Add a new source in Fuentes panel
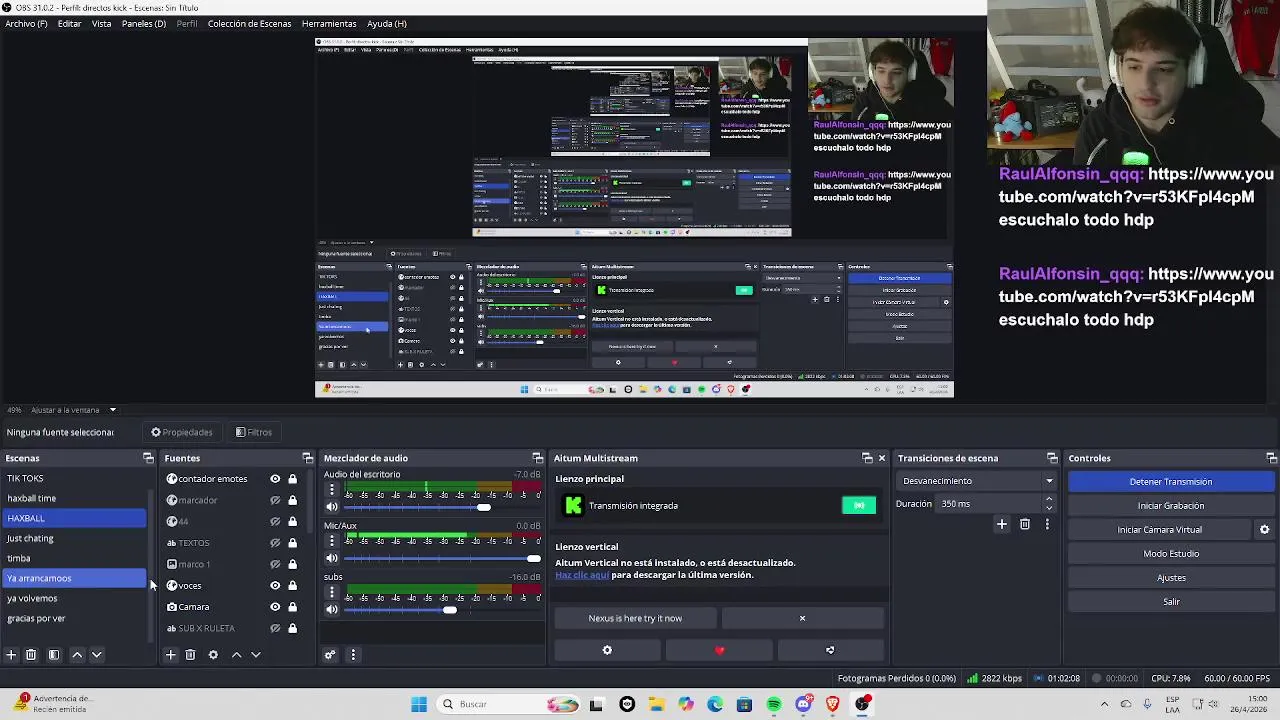Image resolution: width=1280 pixels, height=720 pixels. (x=170, y=655)
